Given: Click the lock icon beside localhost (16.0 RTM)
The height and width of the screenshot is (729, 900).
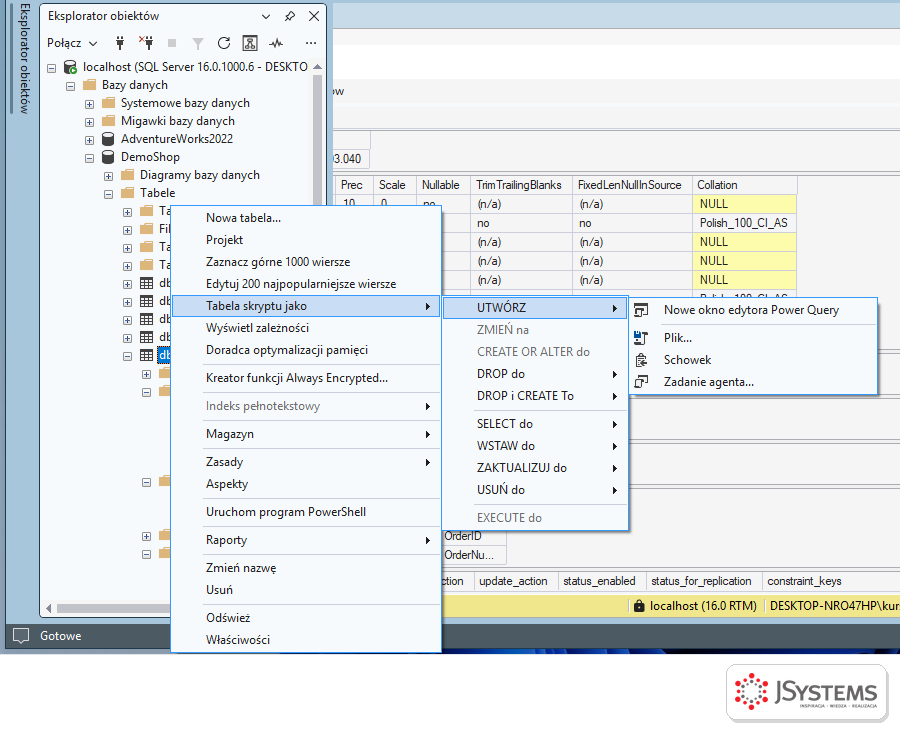Looking at the screenshot, I should 639,606.
